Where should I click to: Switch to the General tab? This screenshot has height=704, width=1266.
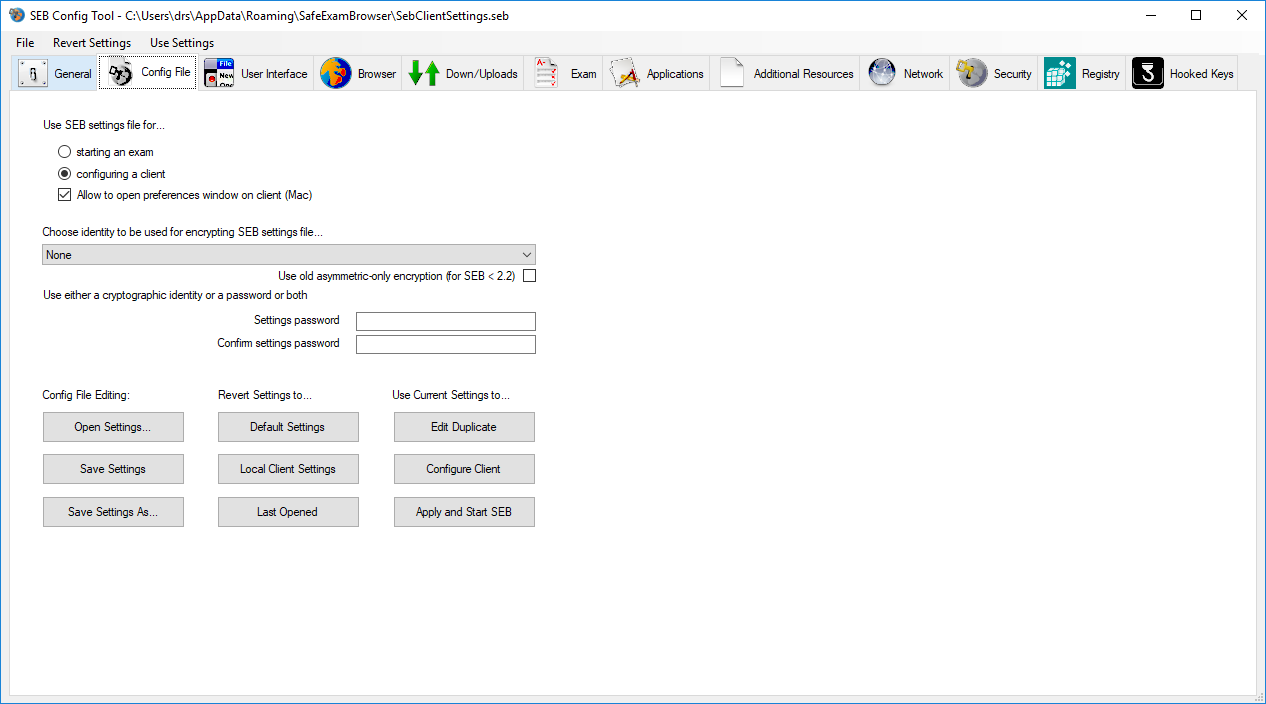[x=55, y=74]
